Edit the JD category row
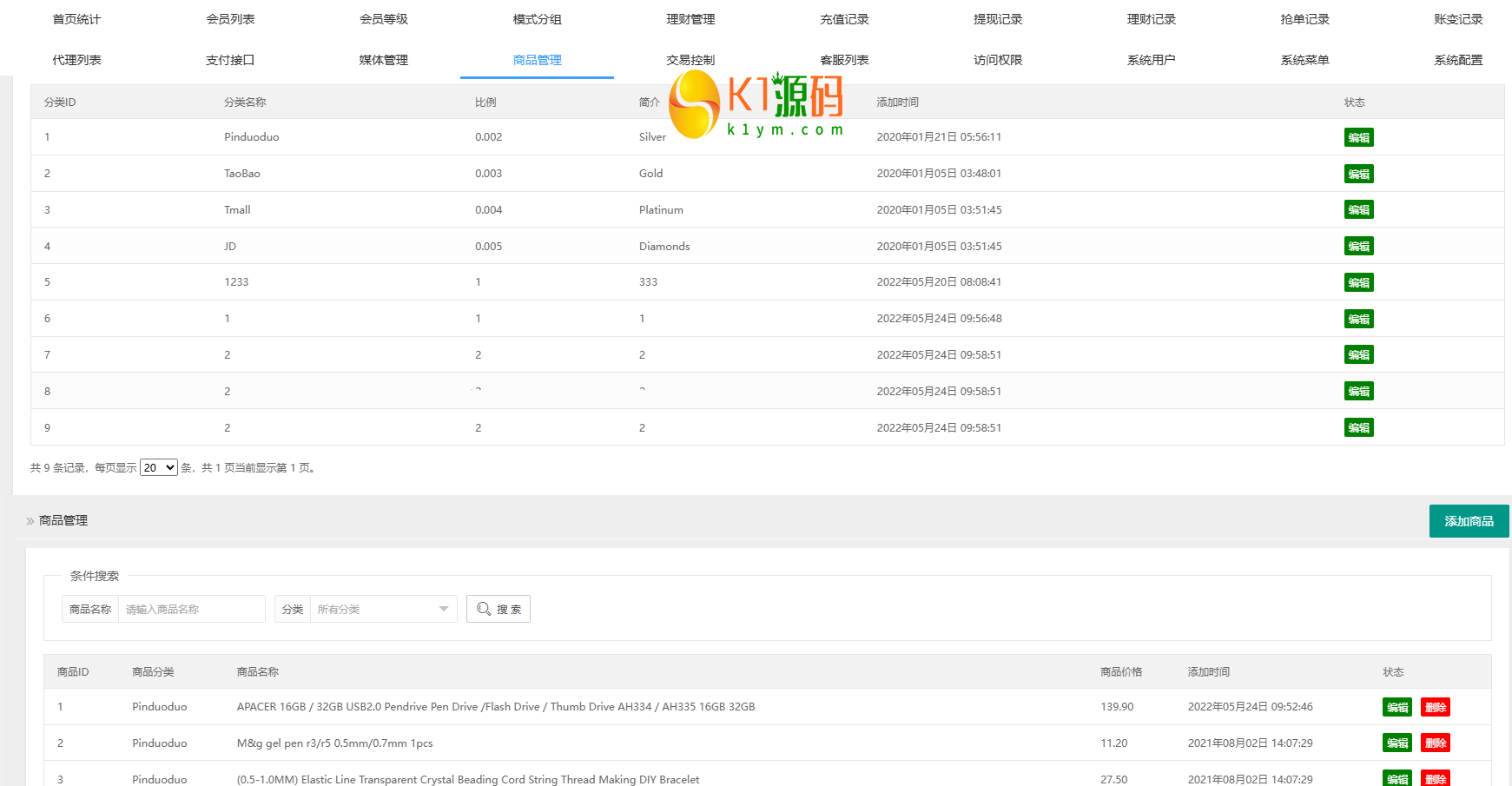Screen dimensions: 1512x786 tap(1358, 247)
